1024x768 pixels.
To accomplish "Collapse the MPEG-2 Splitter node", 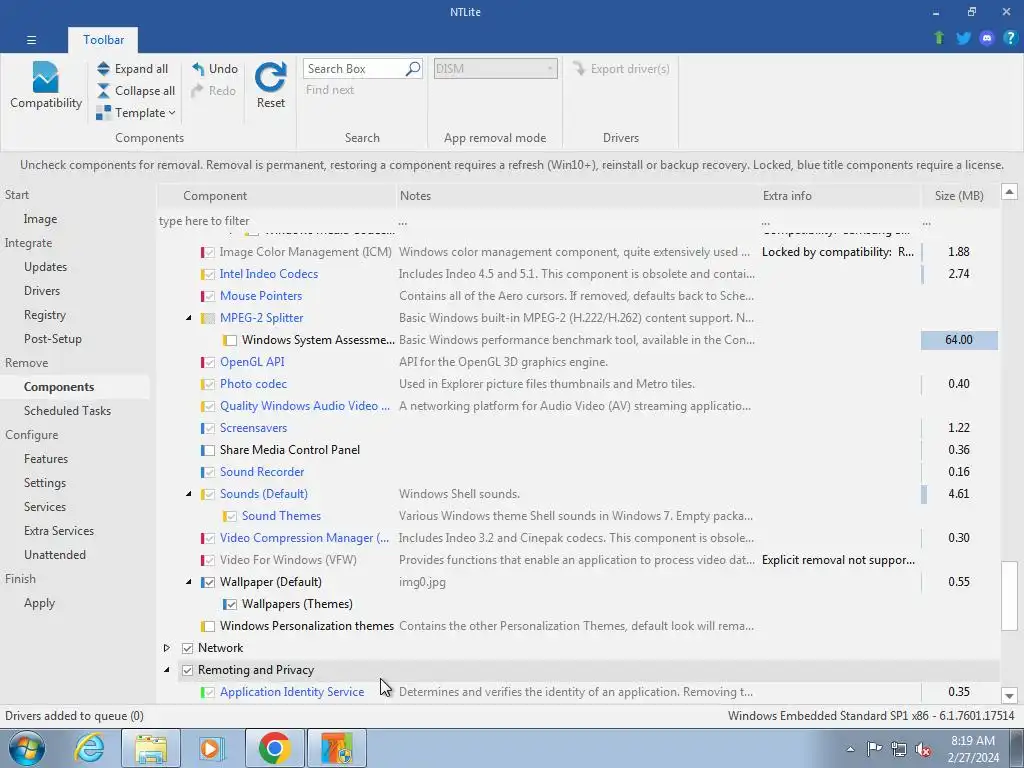I will point(189,318).
